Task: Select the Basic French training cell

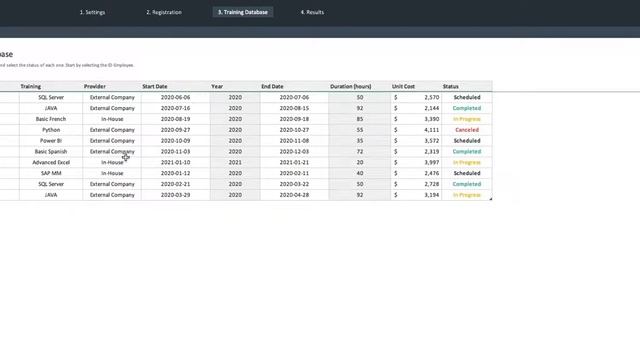Action: click(51, 119)
